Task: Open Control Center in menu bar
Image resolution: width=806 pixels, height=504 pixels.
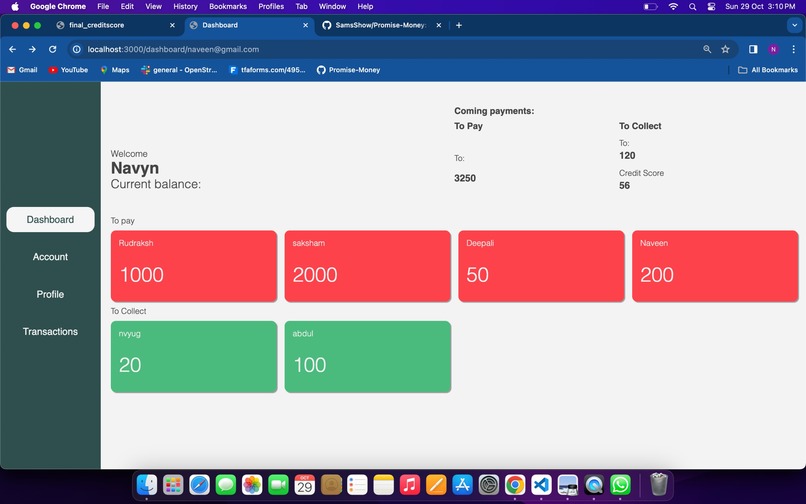Action: (711, 6)
